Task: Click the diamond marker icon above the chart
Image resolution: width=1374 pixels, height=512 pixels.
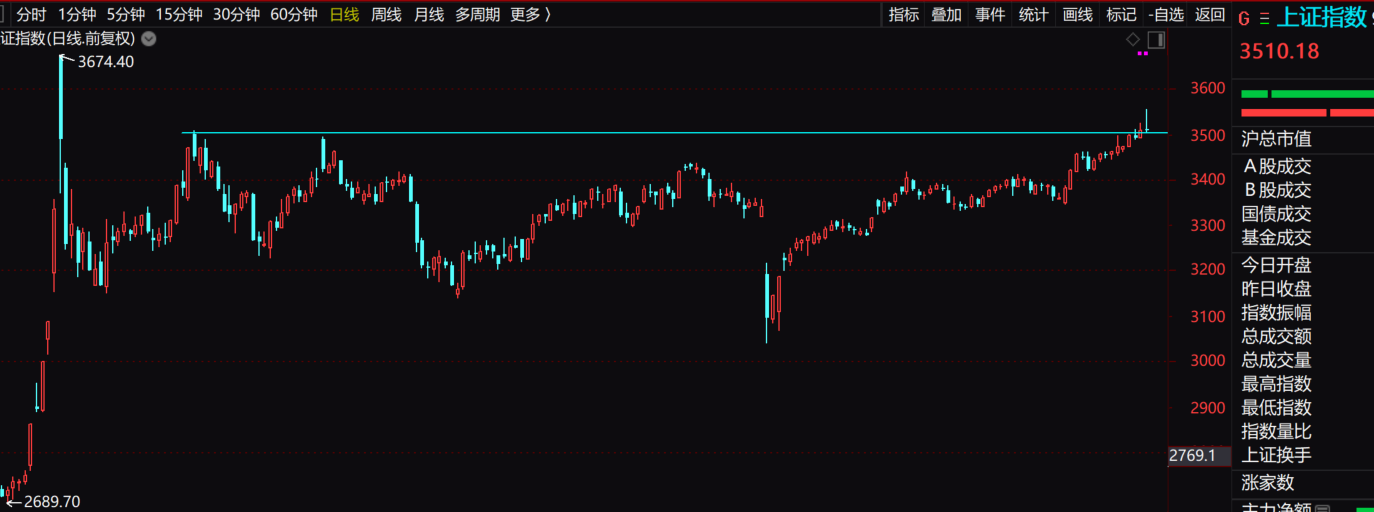Action: (1133, 39)
